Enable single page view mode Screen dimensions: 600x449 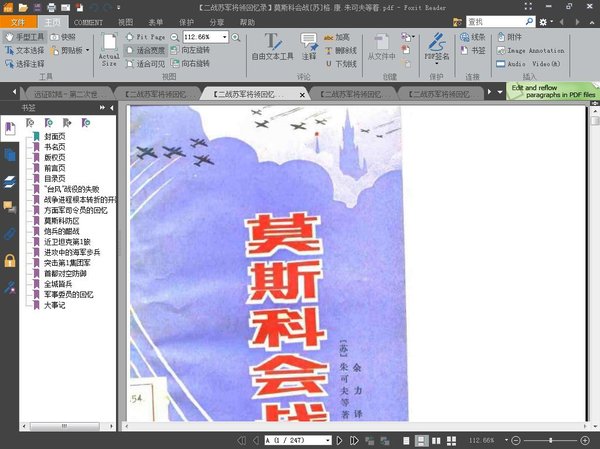click(406, 440)
